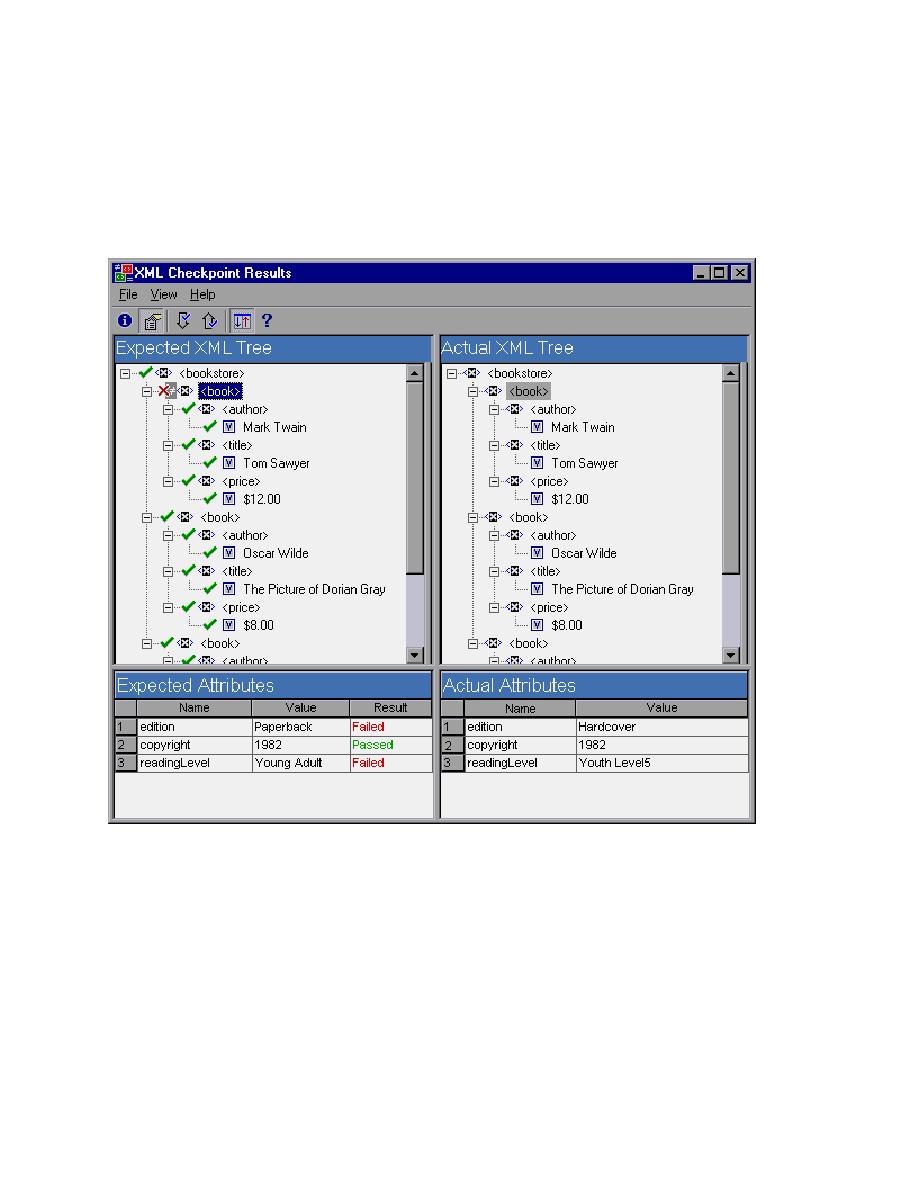Image resolution: width=918 pixels, height=1188 pixels.
Task: Select Tom Sawyer value in Expected tree
Action: click(x=276, y=463)
